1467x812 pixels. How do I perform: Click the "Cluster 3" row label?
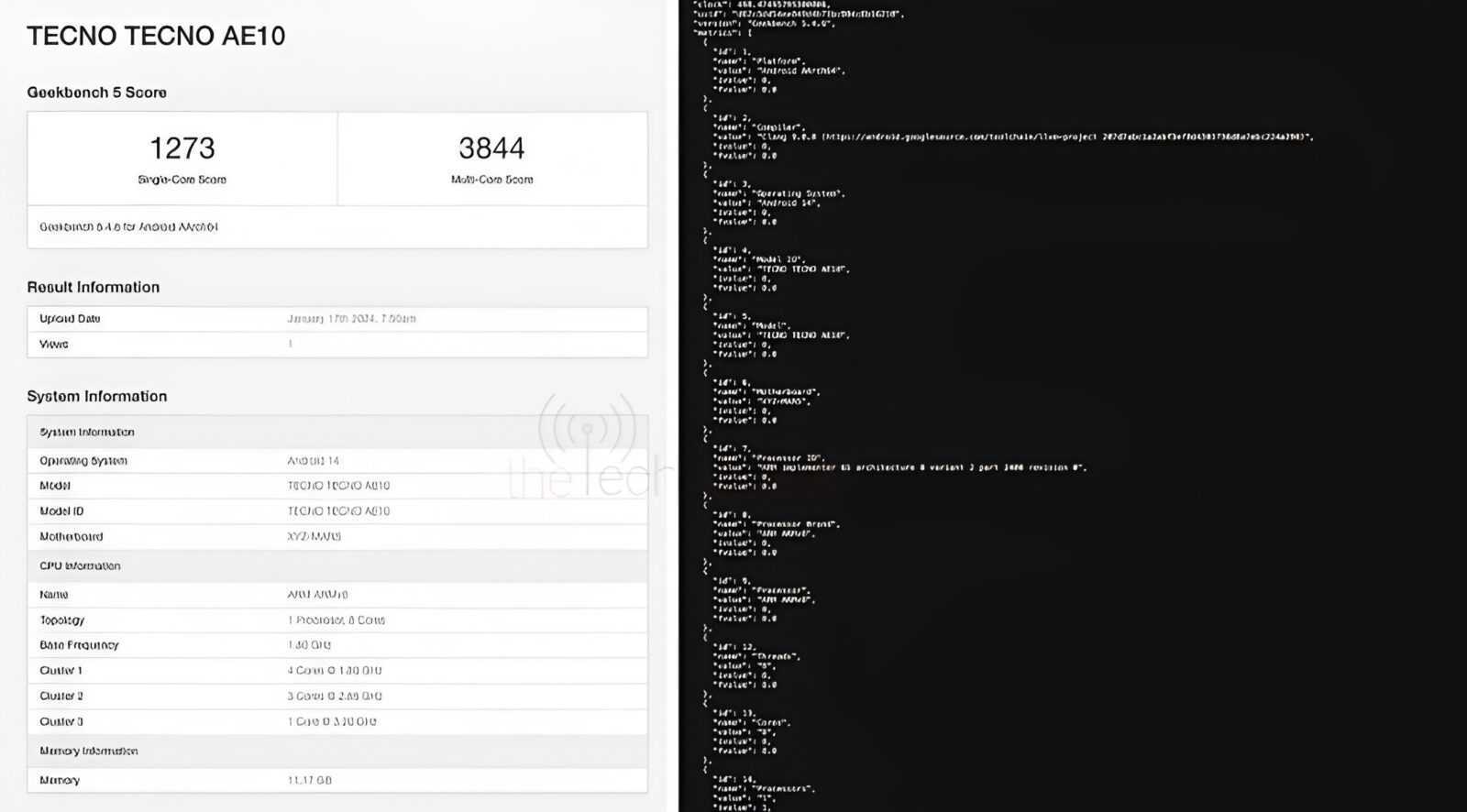pyautogui.click(x=61, y=722)
